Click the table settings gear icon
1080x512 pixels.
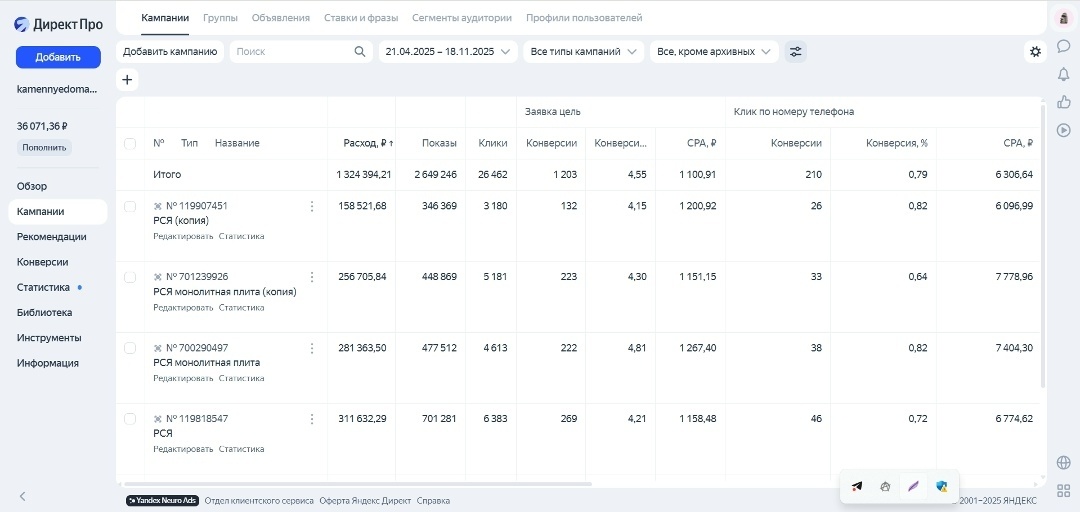[x=1035, y=51]
